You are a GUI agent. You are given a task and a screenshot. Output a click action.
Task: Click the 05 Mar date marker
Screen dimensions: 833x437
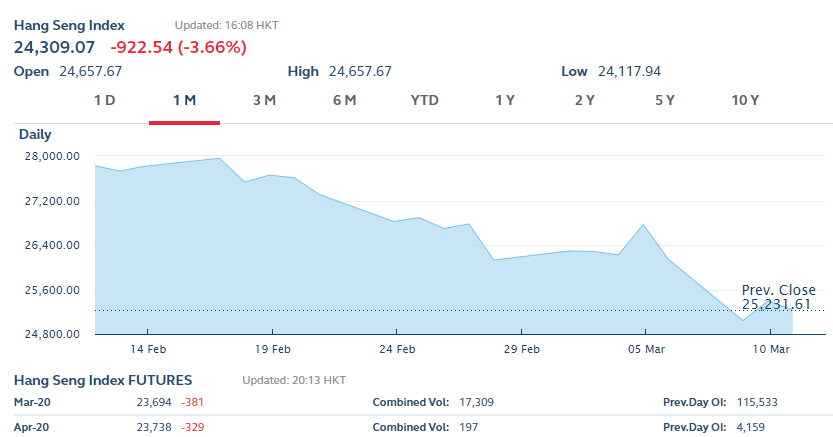click(645, 349)
